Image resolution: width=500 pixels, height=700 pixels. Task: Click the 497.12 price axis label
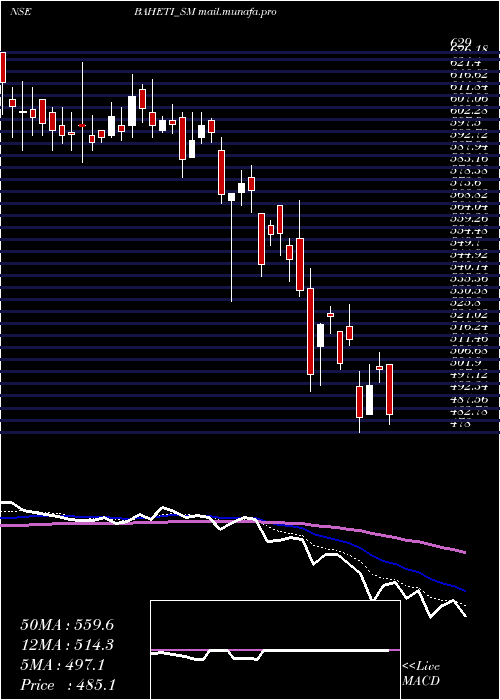469,375
